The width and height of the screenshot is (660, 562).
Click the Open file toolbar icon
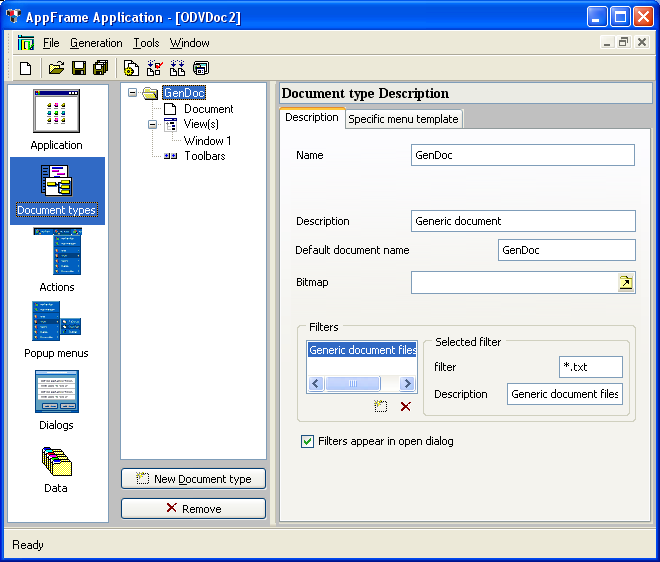tap(56, 68)
